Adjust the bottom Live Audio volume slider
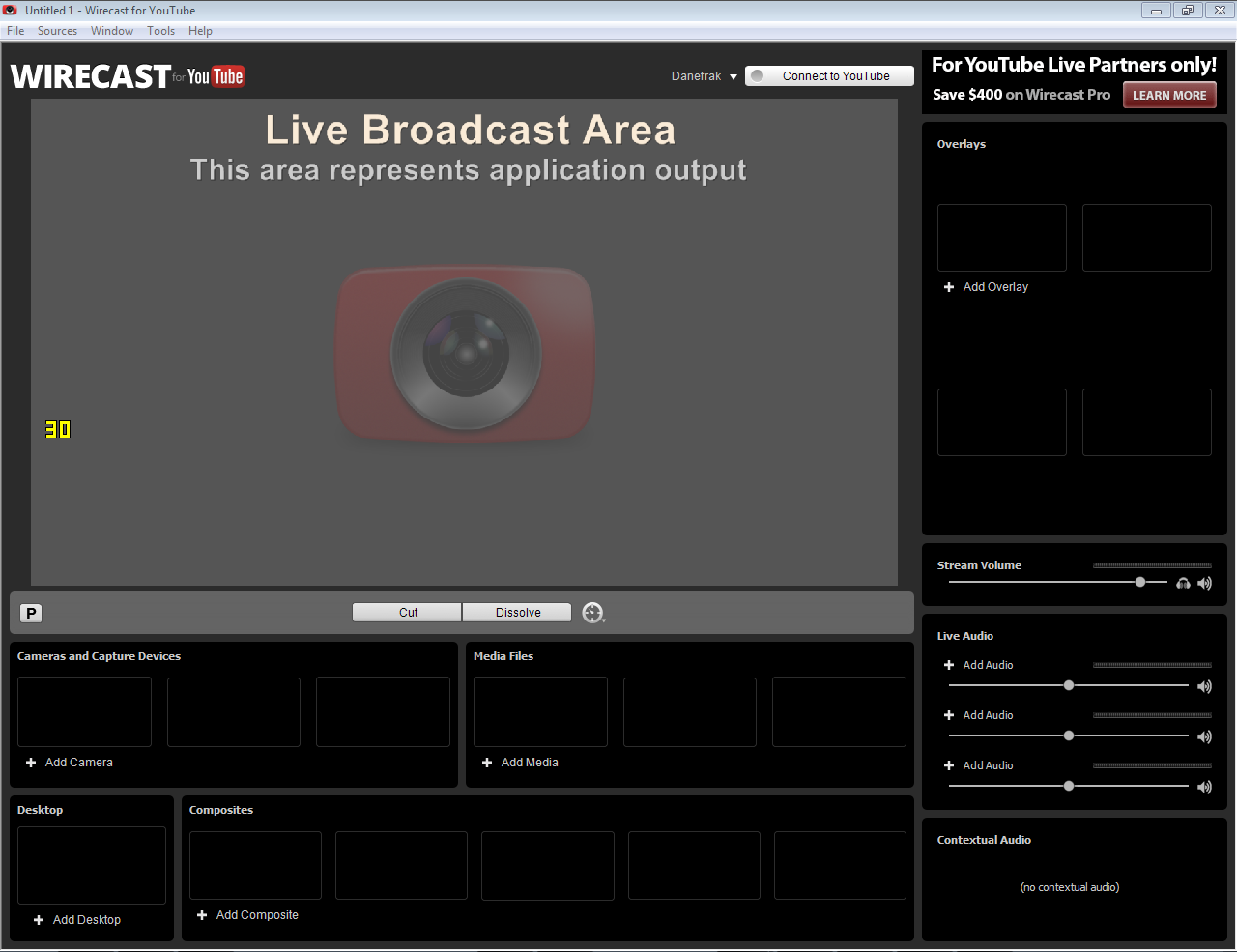The width and height of the screenshot is (1237, 952). 1069,786
